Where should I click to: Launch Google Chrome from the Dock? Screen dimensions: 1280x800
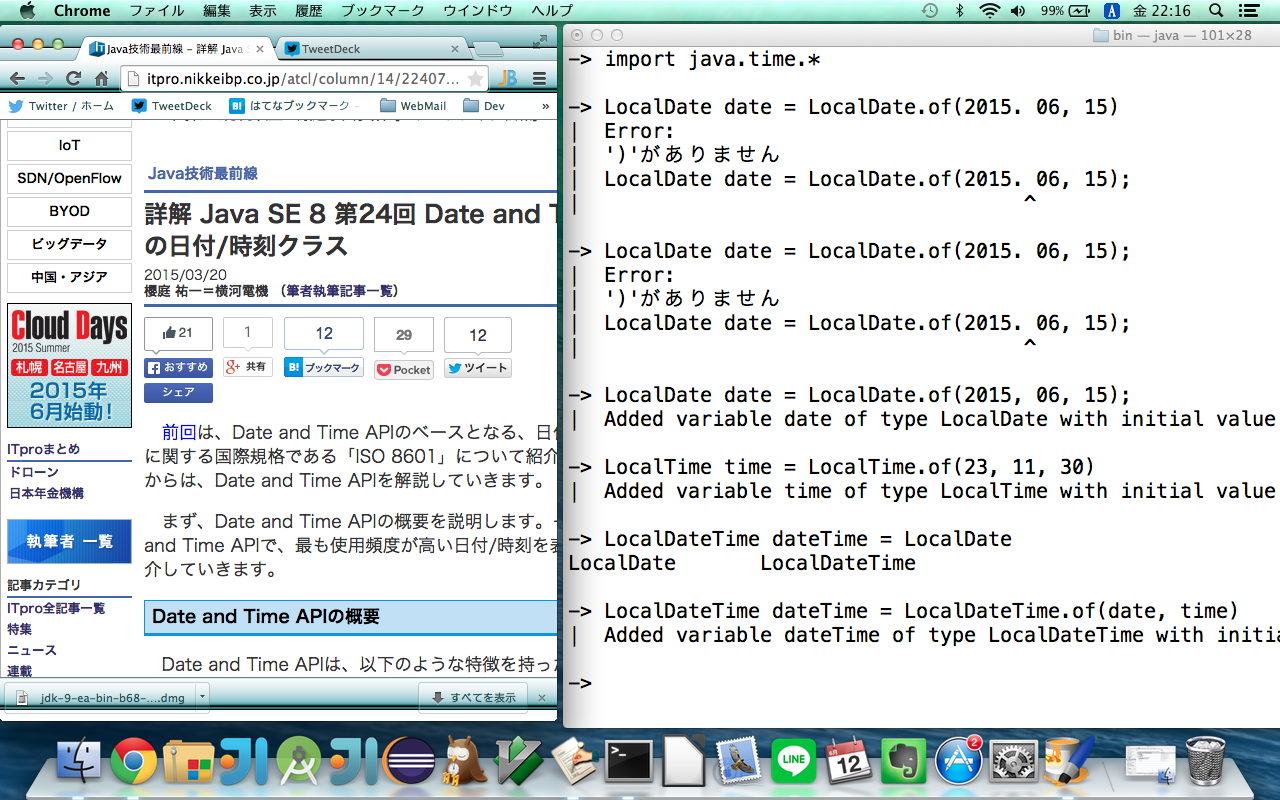coord(133,763)
